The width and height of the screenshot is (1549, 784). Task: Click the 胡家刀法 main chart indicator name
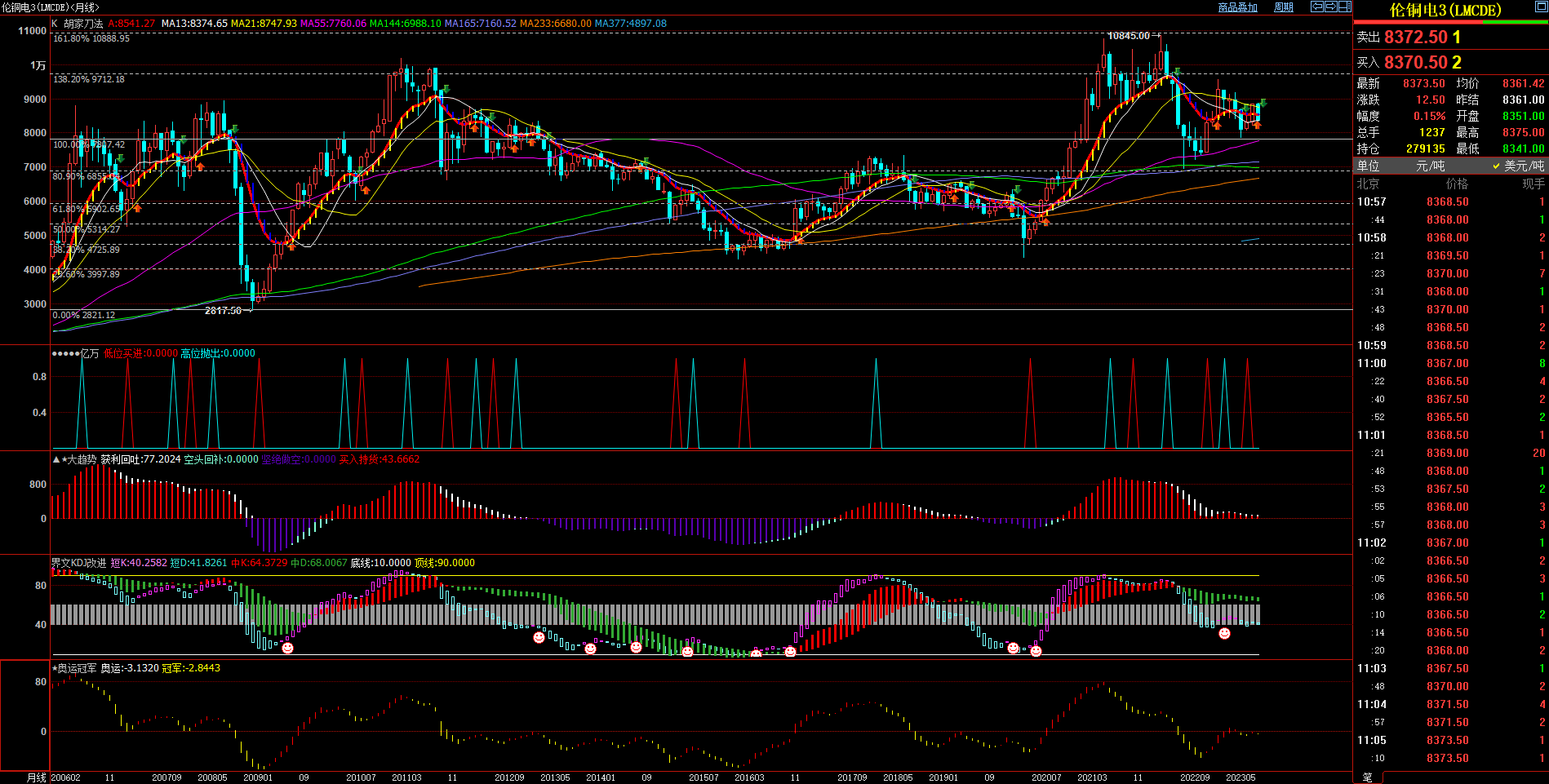point(83,24)
